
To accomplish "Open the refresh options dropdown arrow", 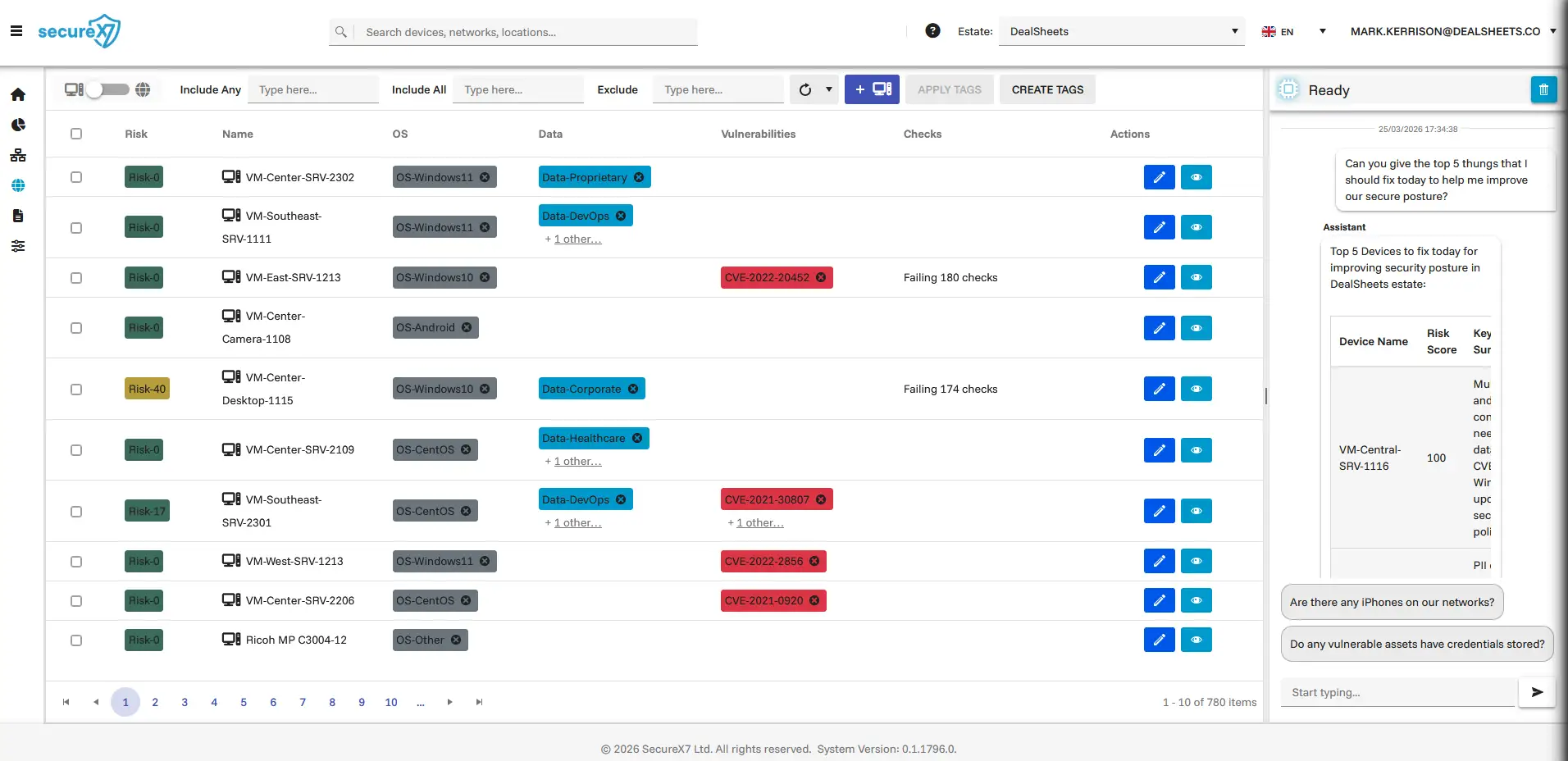I will click(x=828, y=89).
